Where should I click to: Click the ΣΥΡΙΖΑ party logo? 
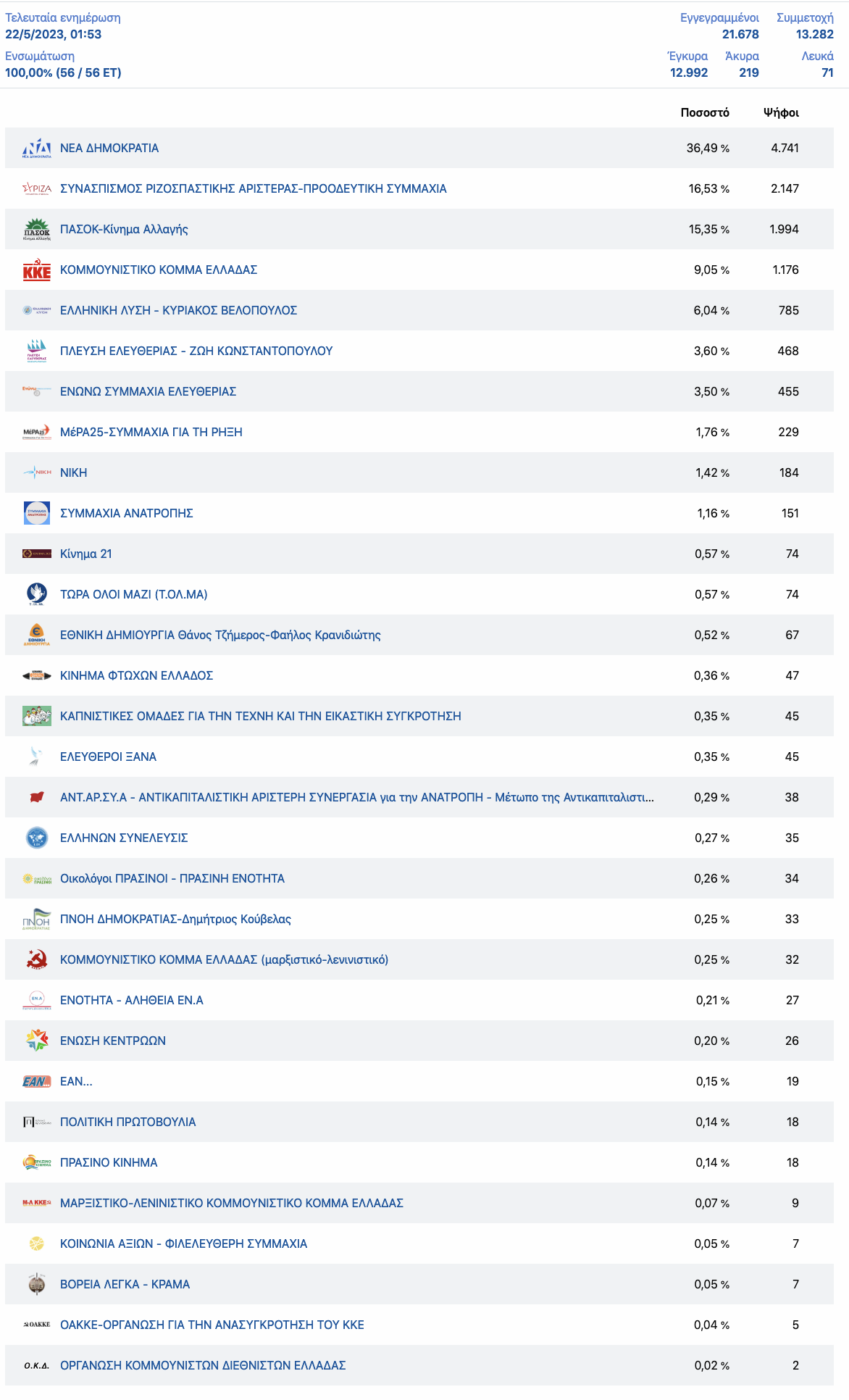coord(36,188)
